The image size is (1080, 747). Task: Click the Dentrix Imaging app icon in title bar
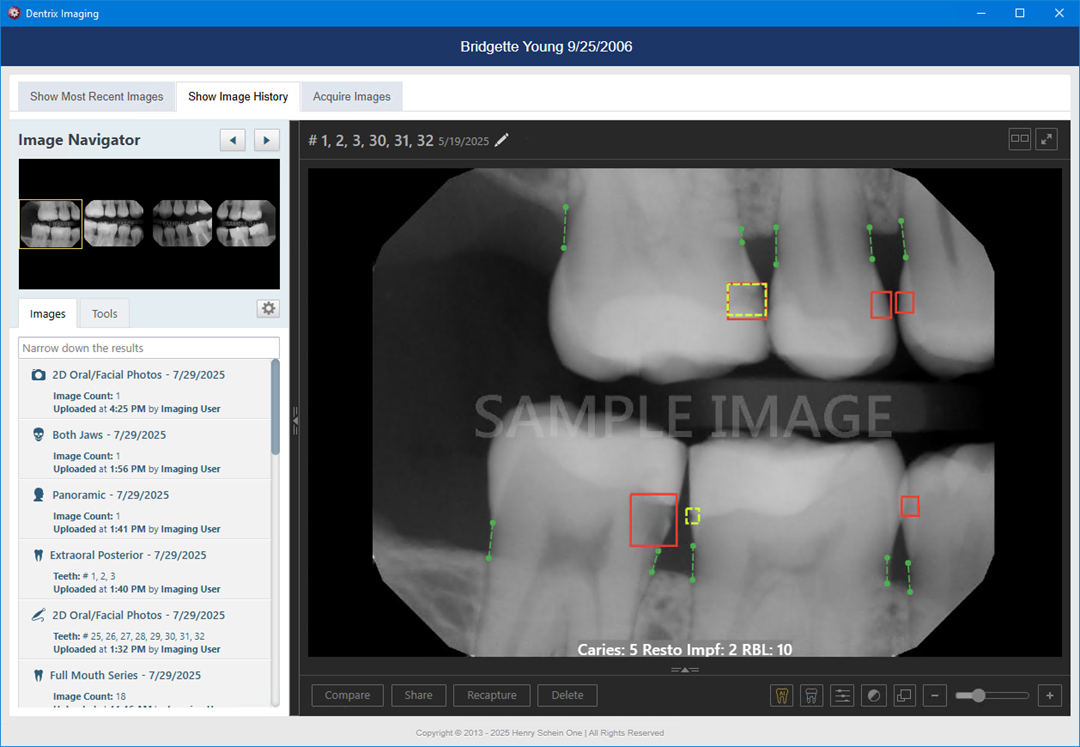pos(14,13)
